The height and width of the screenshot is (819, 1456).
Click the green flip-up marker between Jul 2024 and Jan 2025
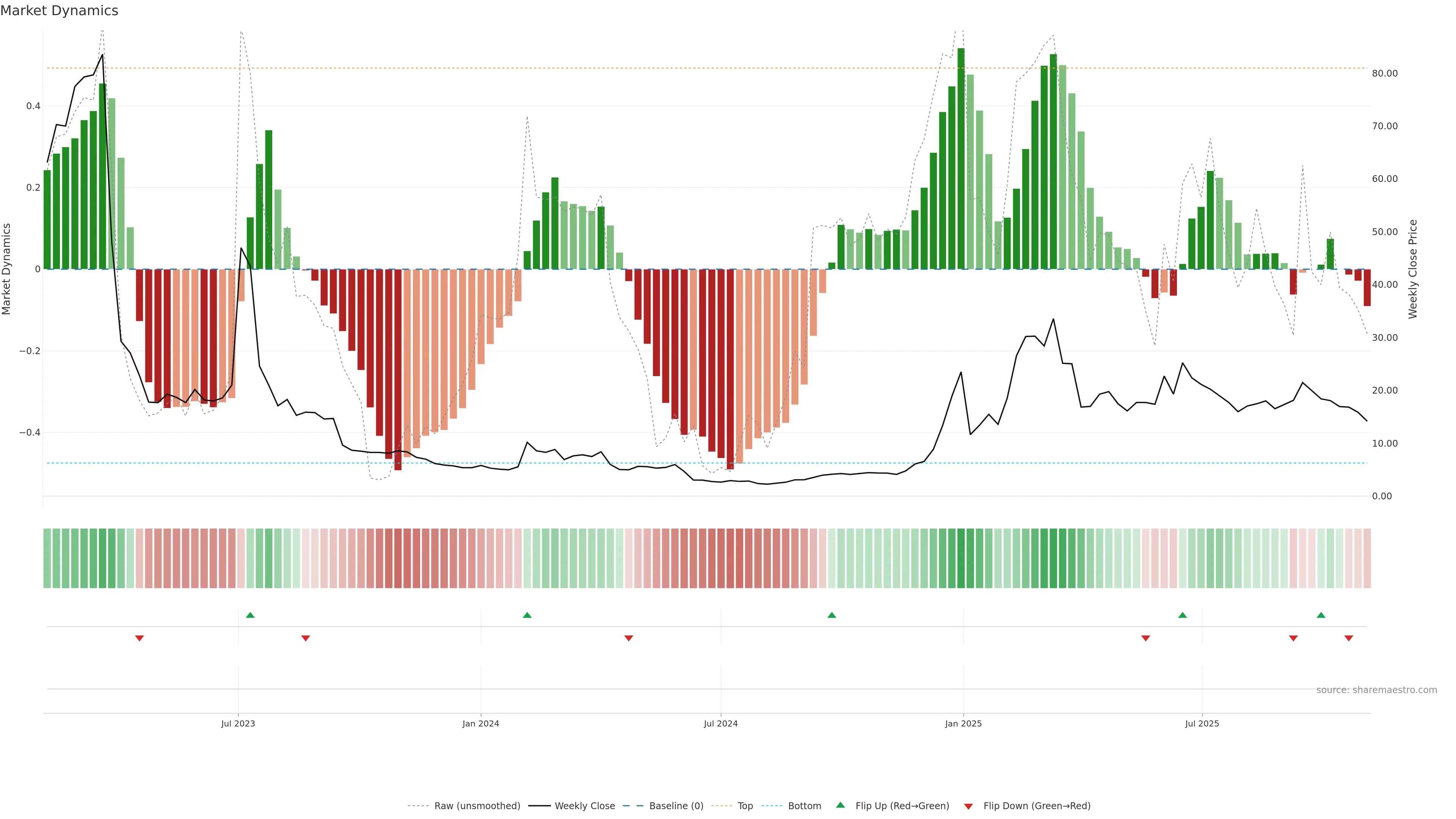[x=832, y=615]
